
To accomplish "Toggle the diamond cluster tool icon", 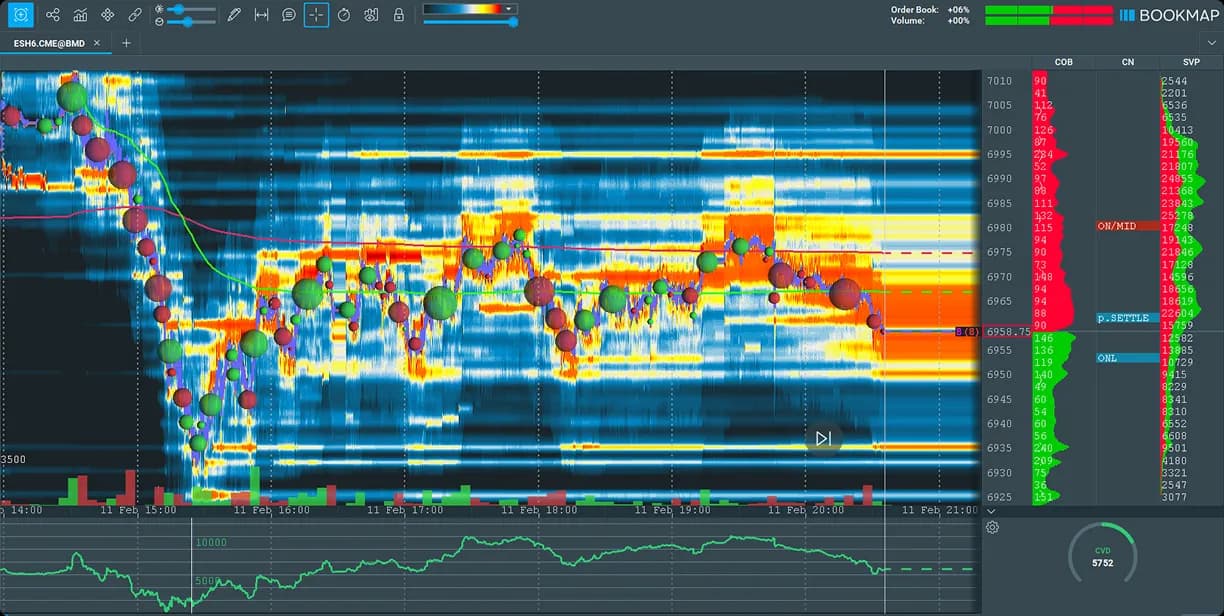I will click(108, 15).
